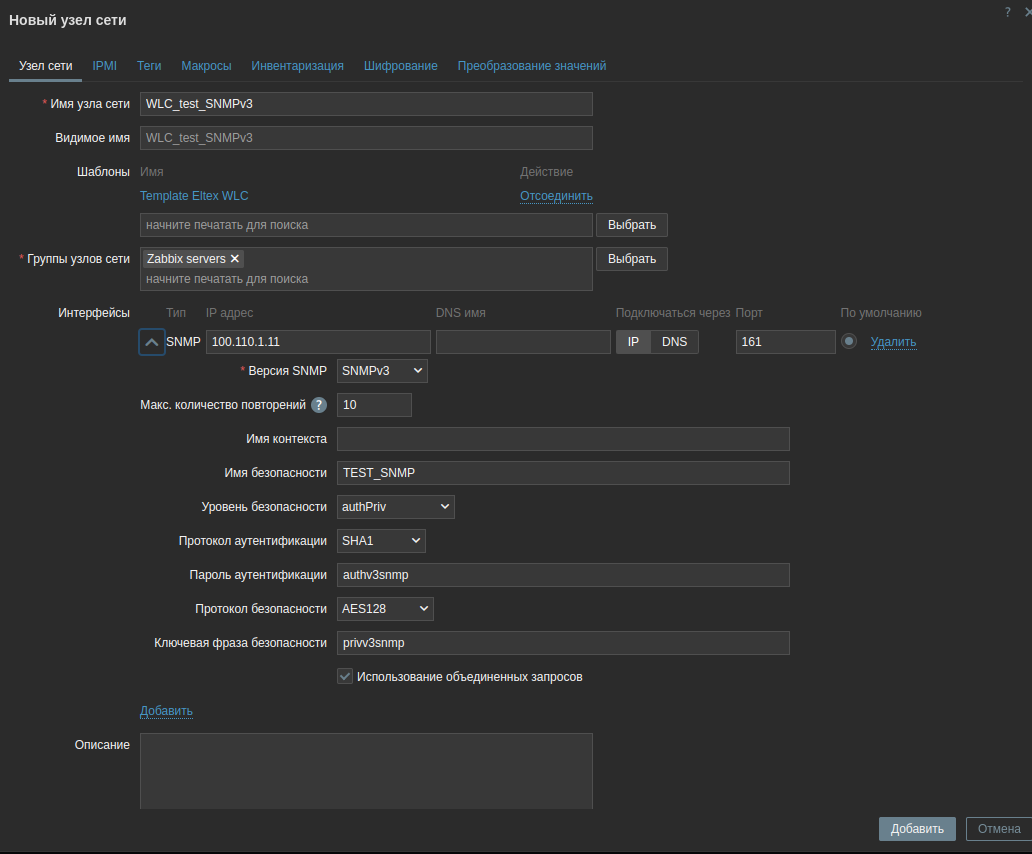Click the Описание description text area
Screen dimensions: 1032x854
pyautogui.click(x=366, y=770)
